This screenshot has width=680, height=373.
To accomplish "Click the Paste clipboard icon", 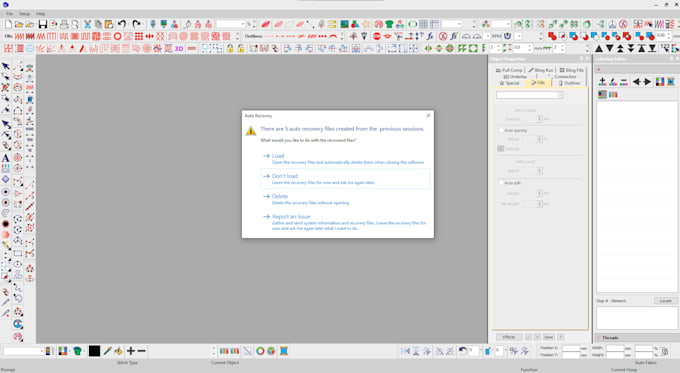I will (x=109, y=24).
